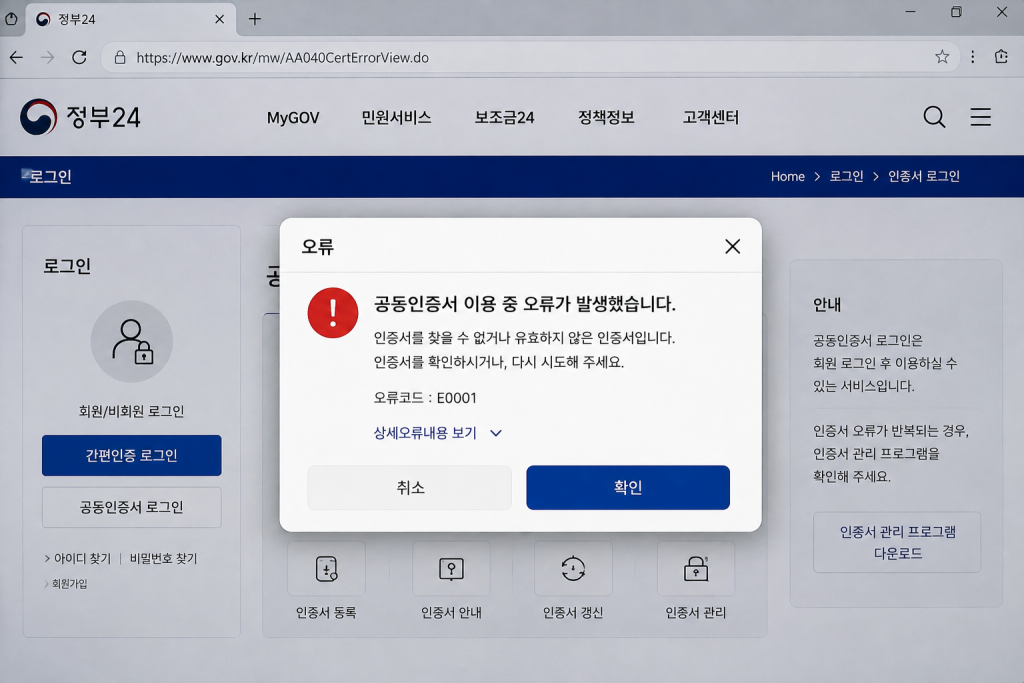Image resolution: width=1024 pixels, height=683 pixels.
Task: Click the extensions icon in toolbar
Action: pyautogui.click(x=1001, y=57)
